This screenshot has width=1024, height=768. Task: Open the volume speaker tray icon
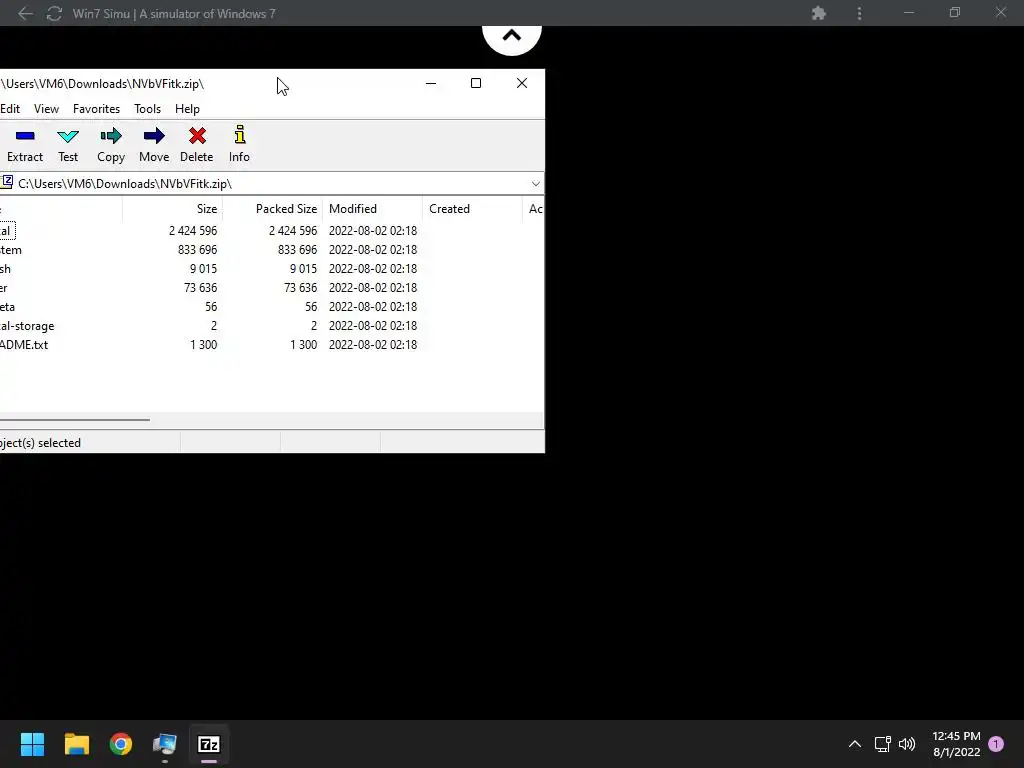907,744
